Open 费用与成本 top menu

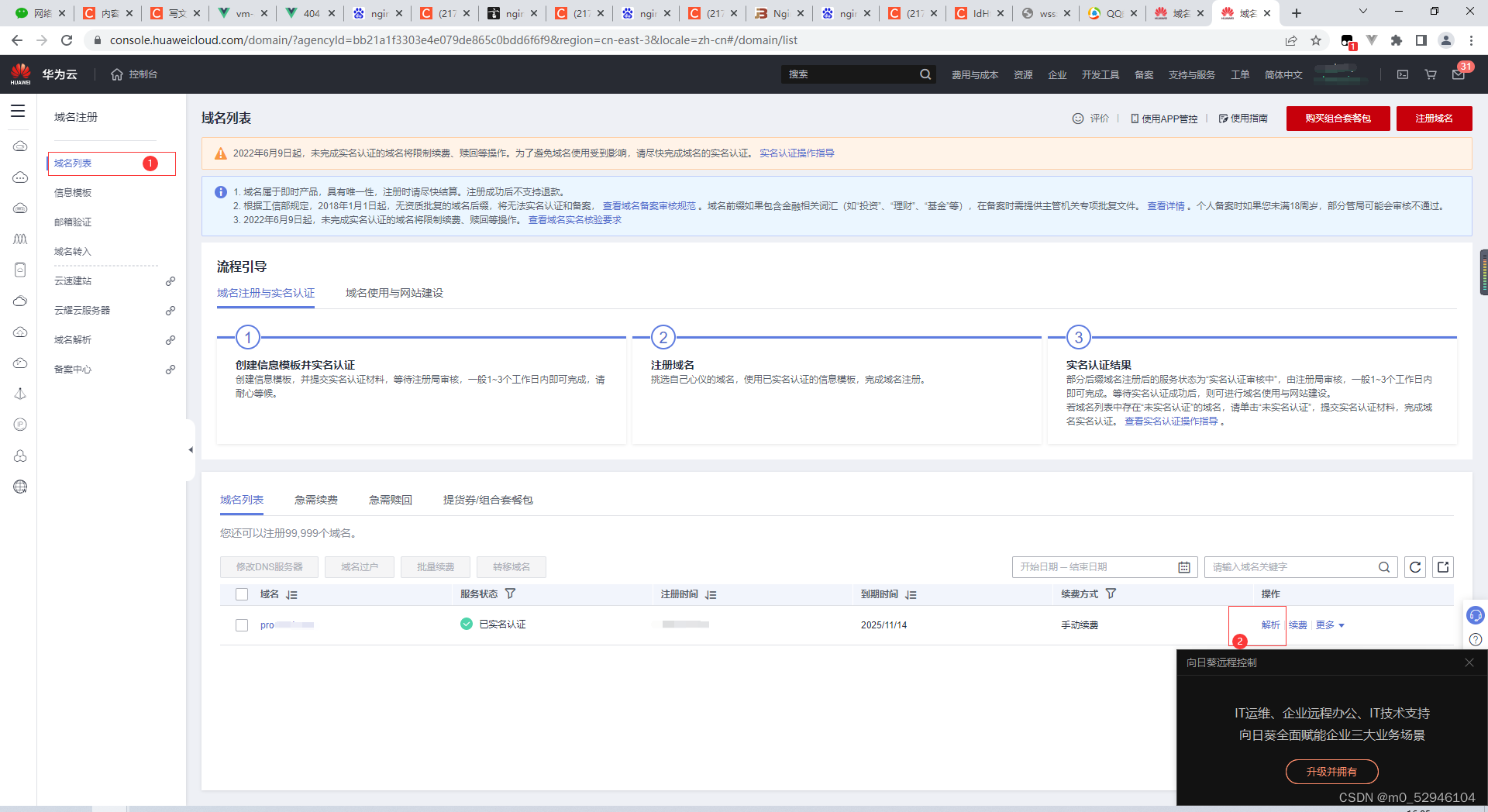(975, 75)
